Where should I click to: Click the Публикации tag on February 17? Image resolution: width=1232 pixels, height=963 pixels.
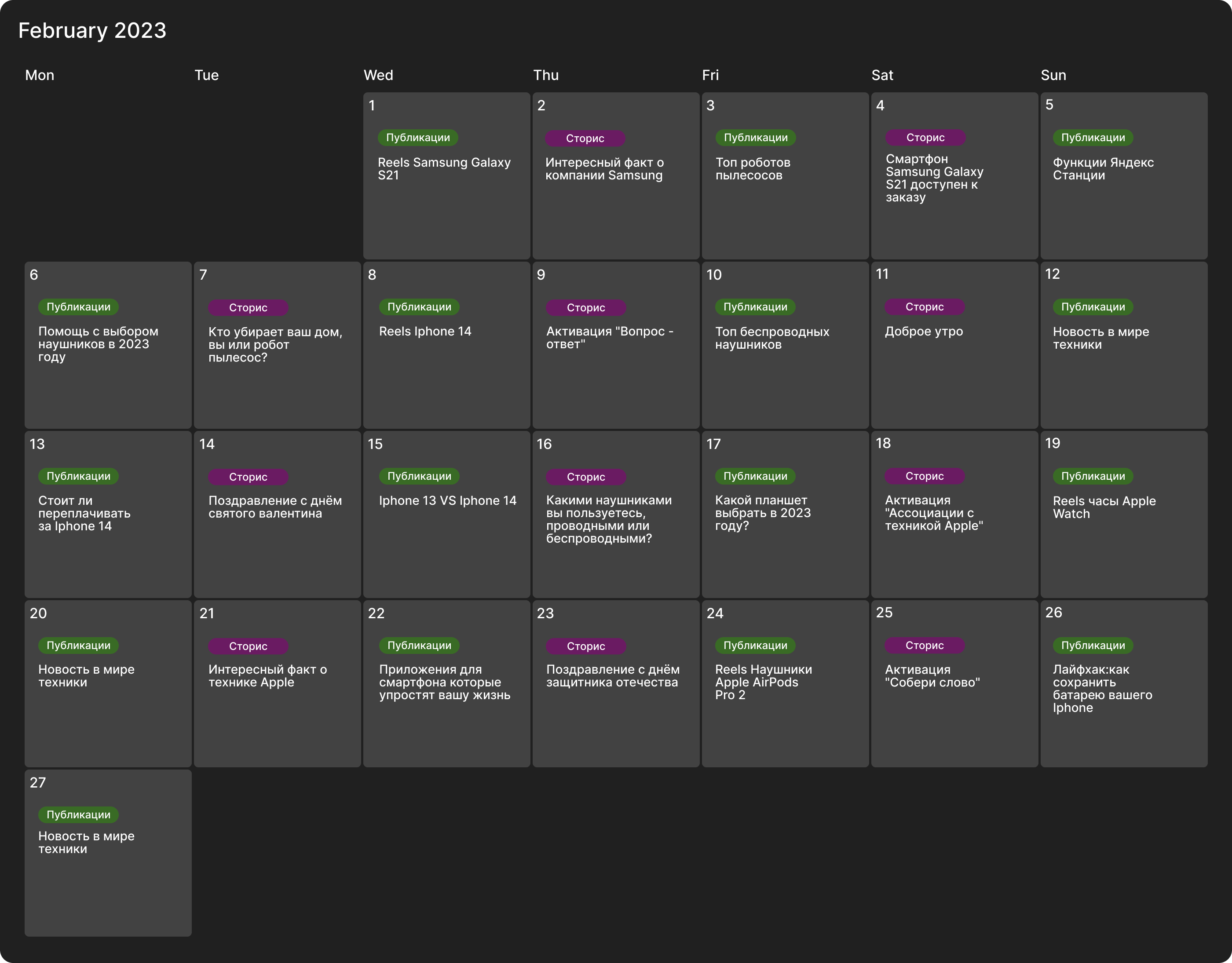[755, 476]
